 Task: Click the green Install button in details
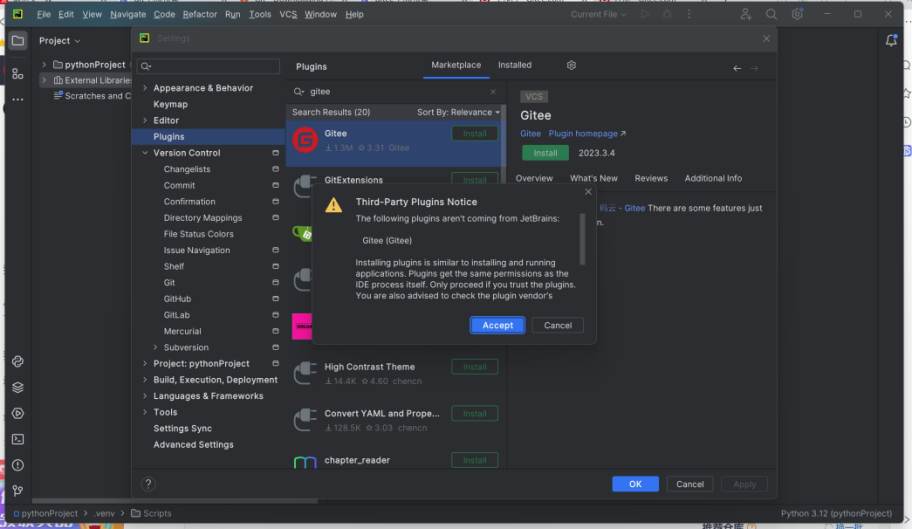pyautogui.click(x=545, y=153)
